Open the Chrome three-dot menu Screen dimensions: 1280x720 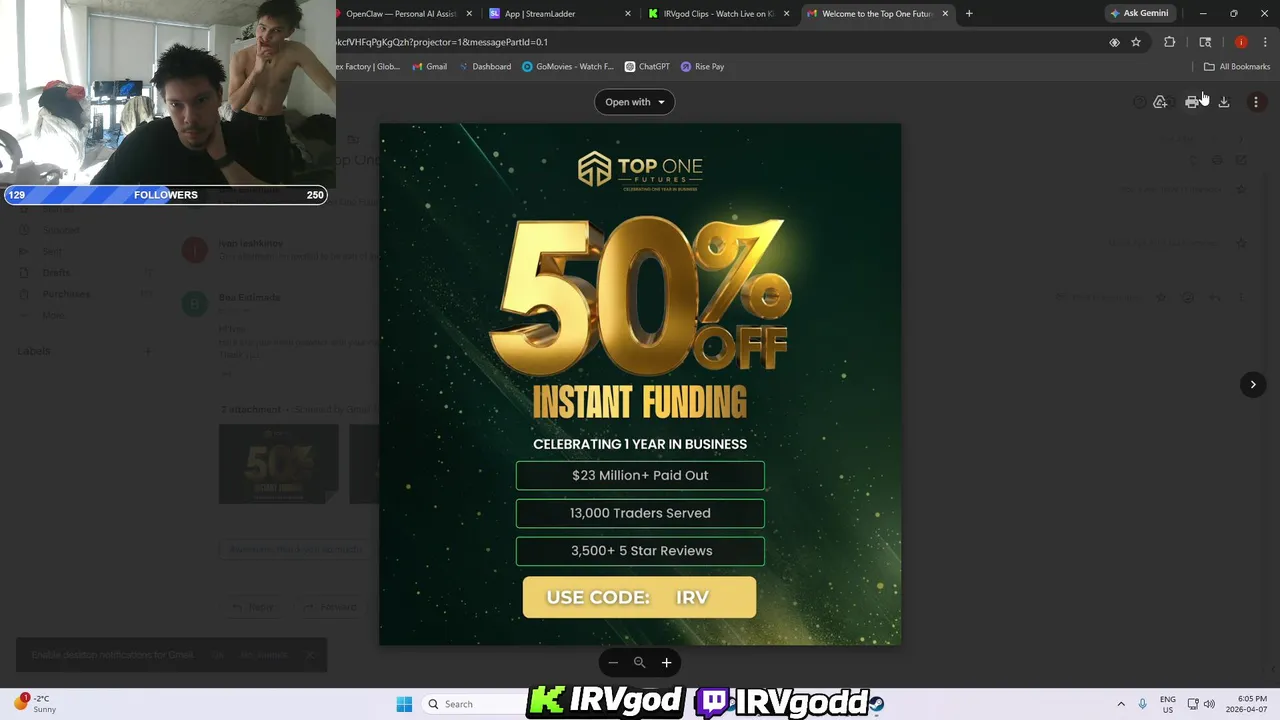tap(1265, 42)
